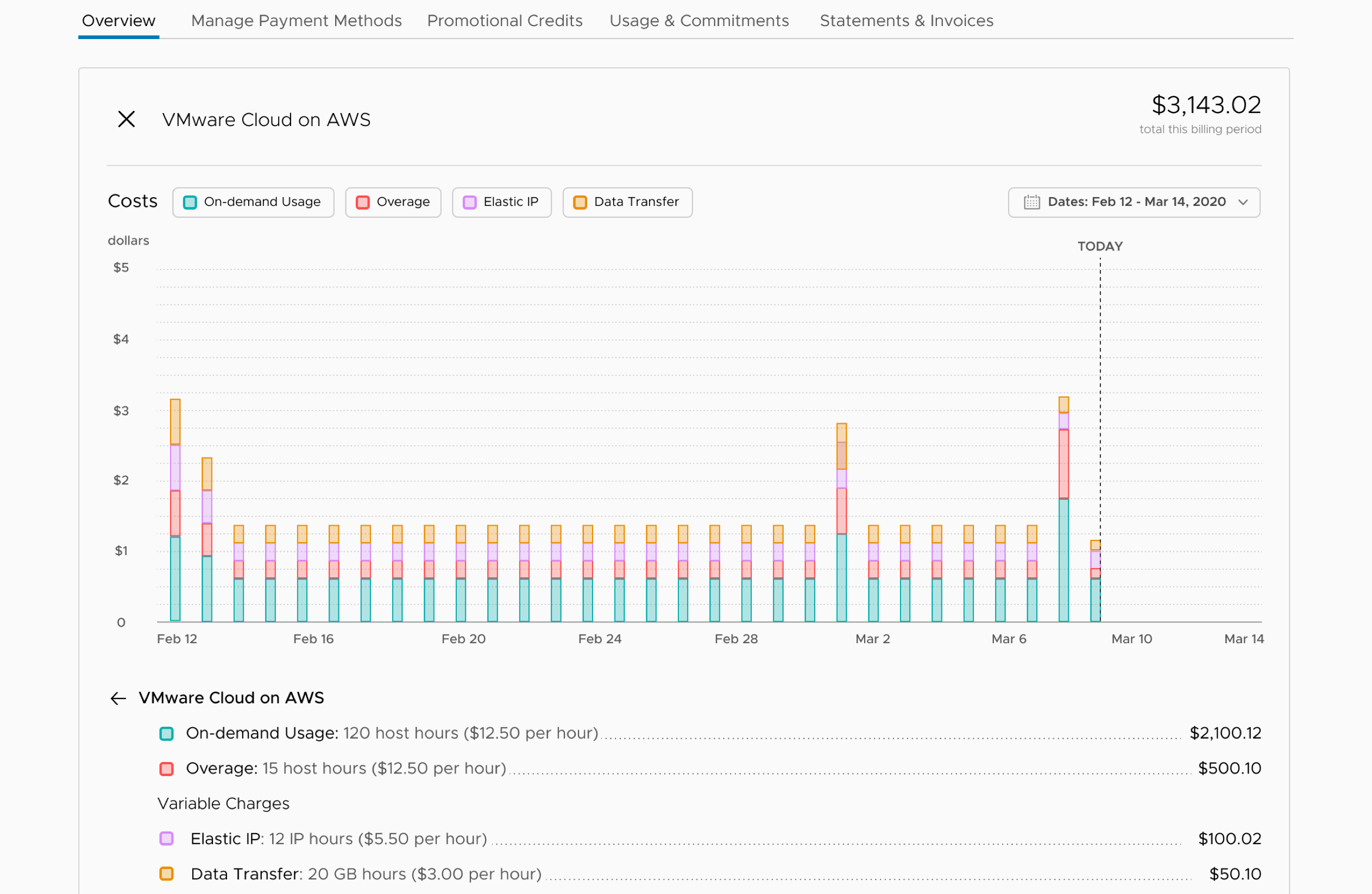Click the Feb 12 cost bar
This screenshot has height=894, width=1372.
click(x=175, y=510)
